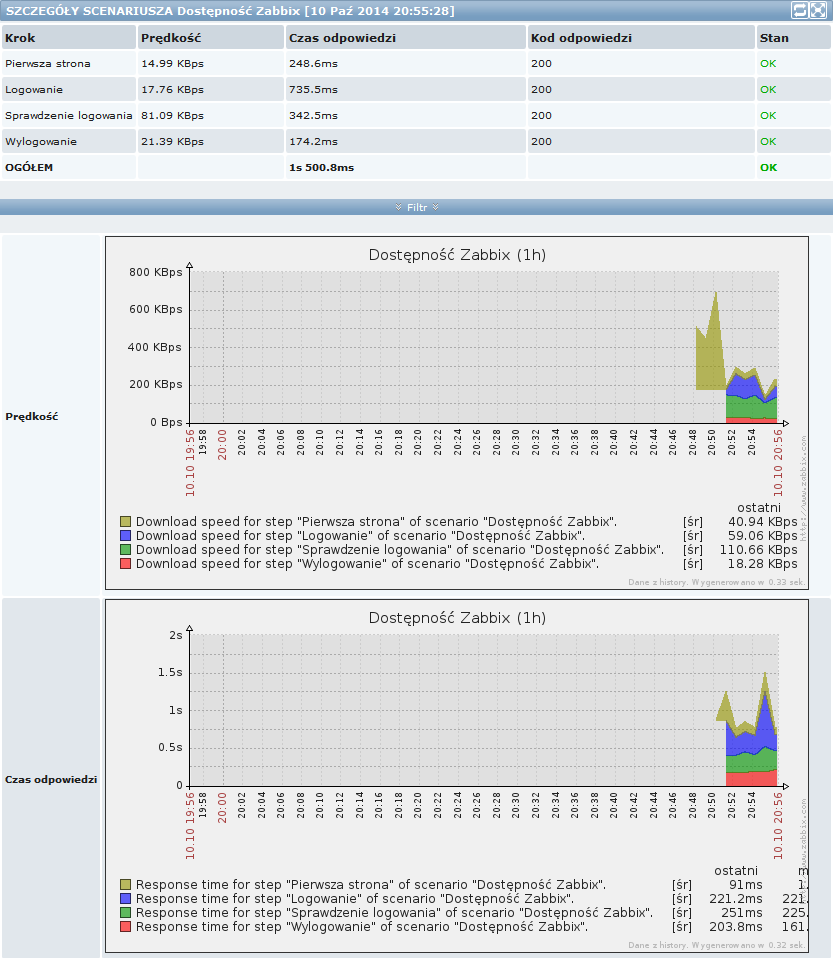This screenshot has width=833, height=958.
Task: Click green swatch for "Sprawdzenie logowania" download speed
Action: click(125, 550)
